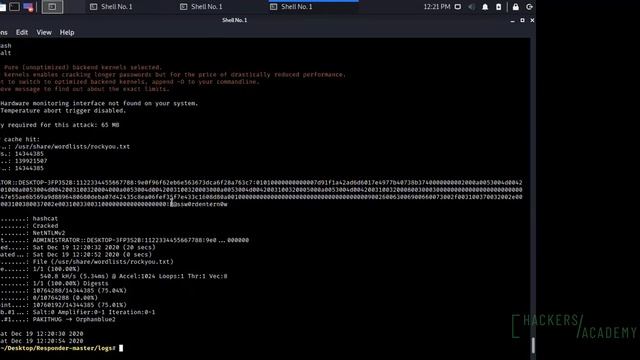Click the terminal prompt cursor line
The height and width of the screenshot is (360, 640).
click(61, 348)
